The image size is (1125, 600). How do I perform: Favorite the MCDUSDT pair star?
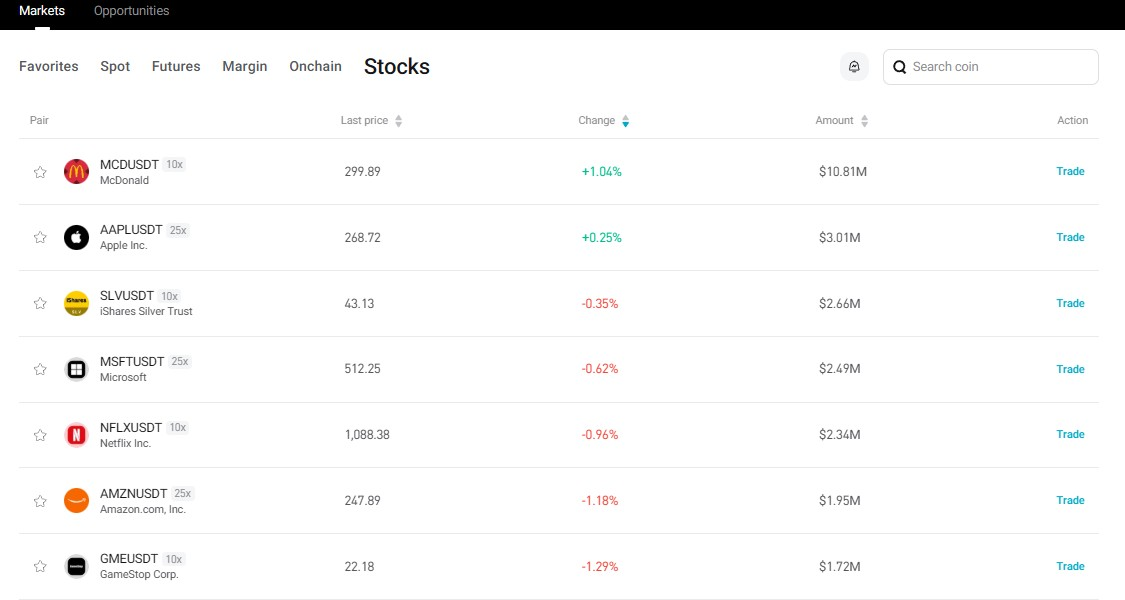click(40, 171)
